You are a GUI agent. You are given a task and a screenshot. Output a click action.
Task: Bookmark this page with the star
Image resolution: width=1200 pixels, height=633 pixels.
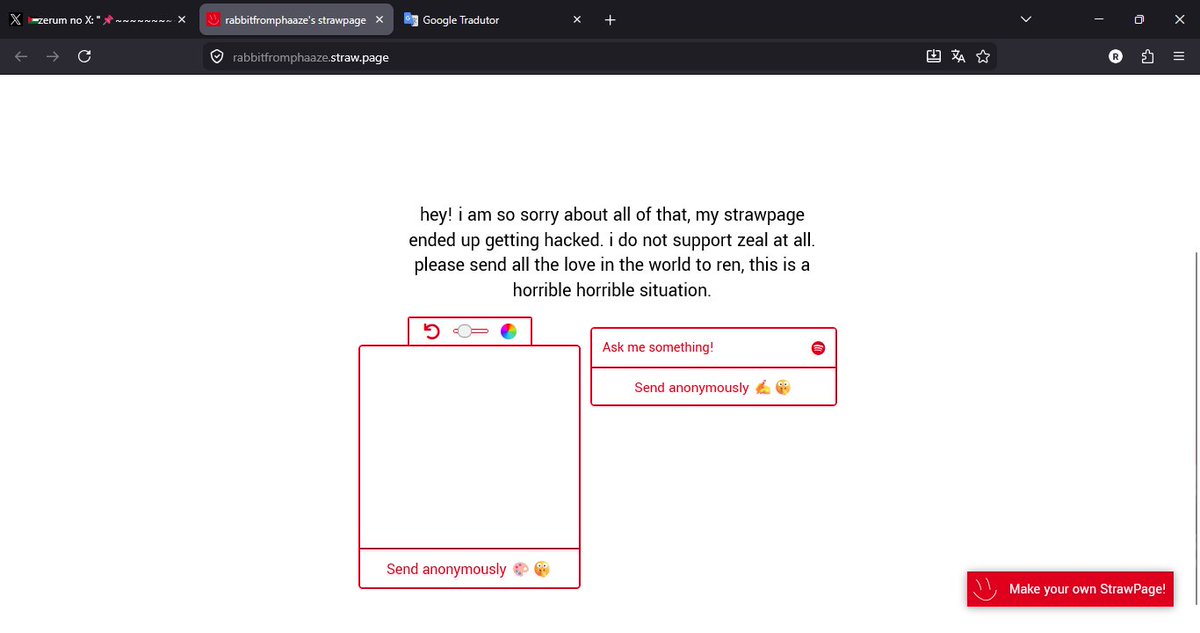point(983,57)
